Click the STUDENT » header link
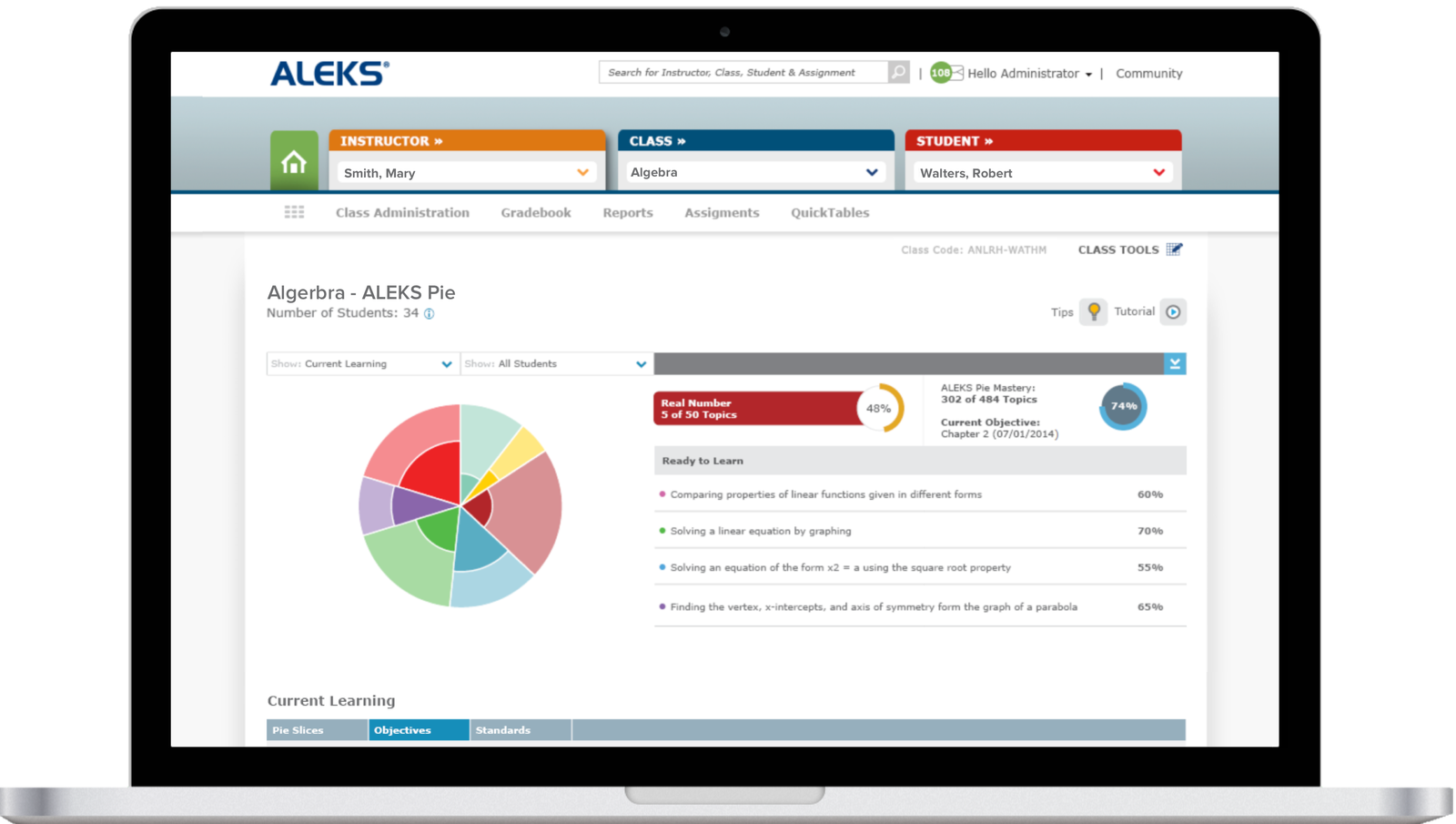Screen dimensions: 1456x824 [955, 141]
